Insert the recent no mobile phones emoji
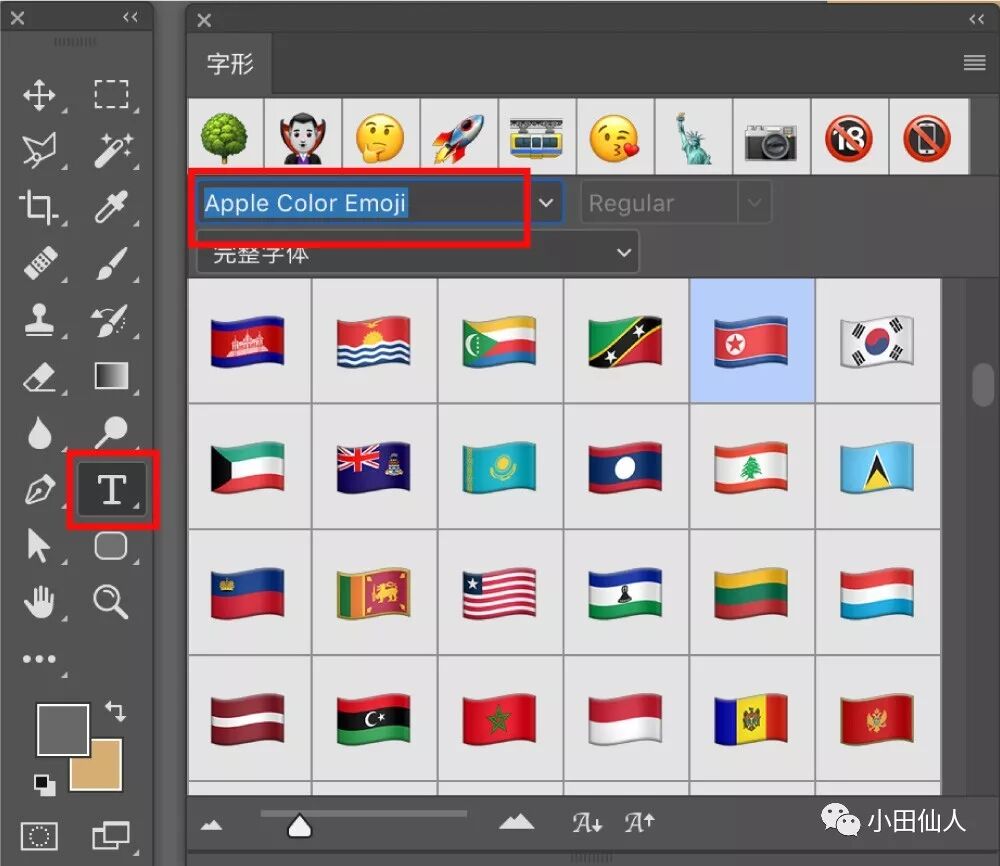The image size is (1000, 866). pyautogui.click(x=927, y=137)
